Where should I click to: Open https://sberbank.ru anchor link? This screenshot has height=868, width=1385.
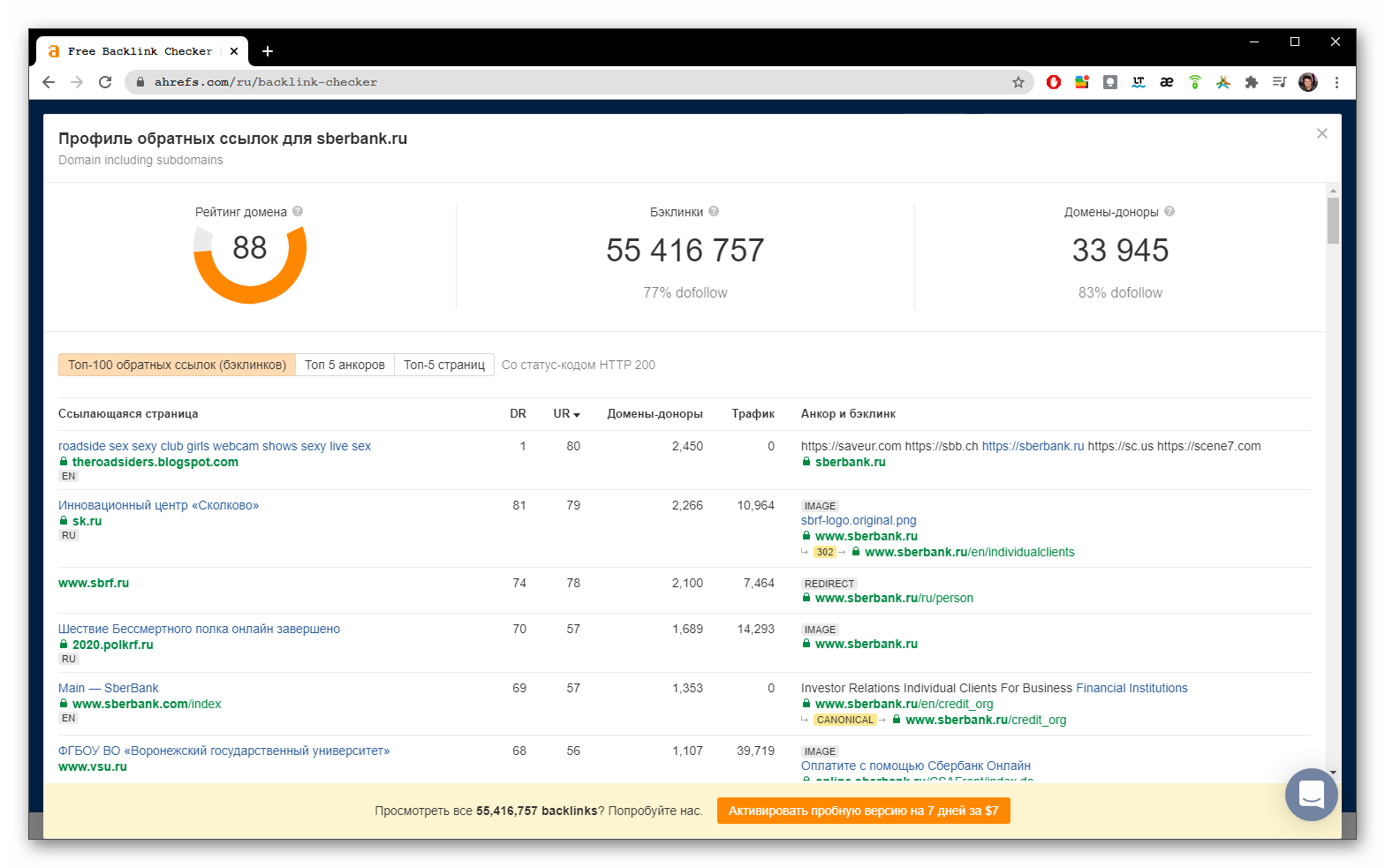pos(1033,446)
